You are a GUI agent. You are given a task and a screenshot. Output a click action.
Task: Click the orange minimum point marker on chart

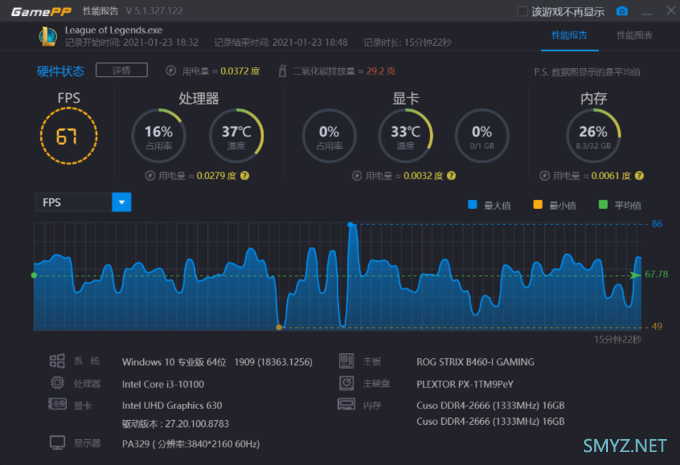pyautogui.click(x=279, y=327)
